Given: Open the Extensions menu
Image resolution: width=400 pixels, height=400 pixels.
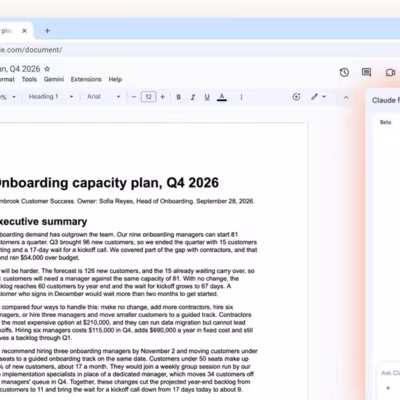Looking at the screenshot, I should click(x=86, y=79).
